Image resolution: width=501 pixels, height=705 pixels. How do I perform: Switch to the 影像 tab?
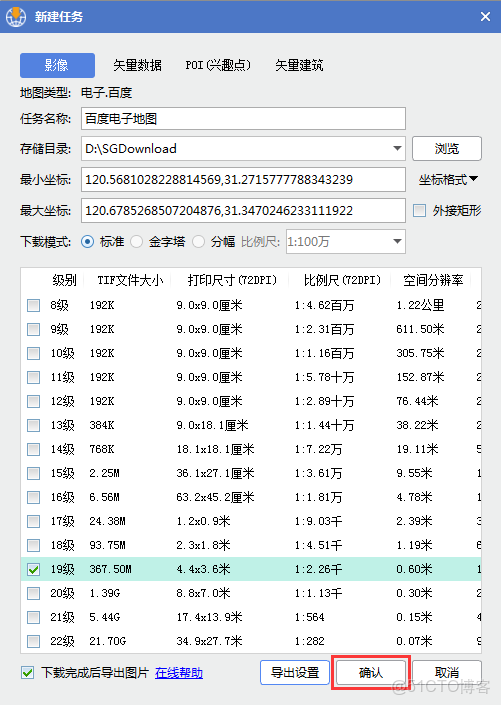click(57, 65)
